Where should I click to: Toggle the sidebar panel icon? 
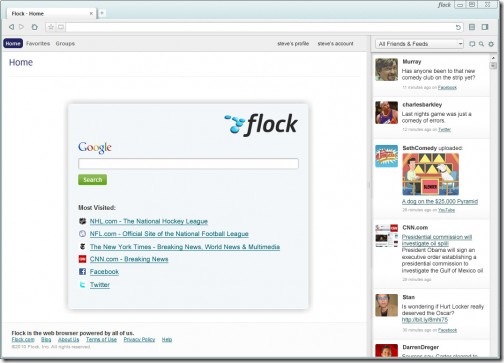coord(485,27)
